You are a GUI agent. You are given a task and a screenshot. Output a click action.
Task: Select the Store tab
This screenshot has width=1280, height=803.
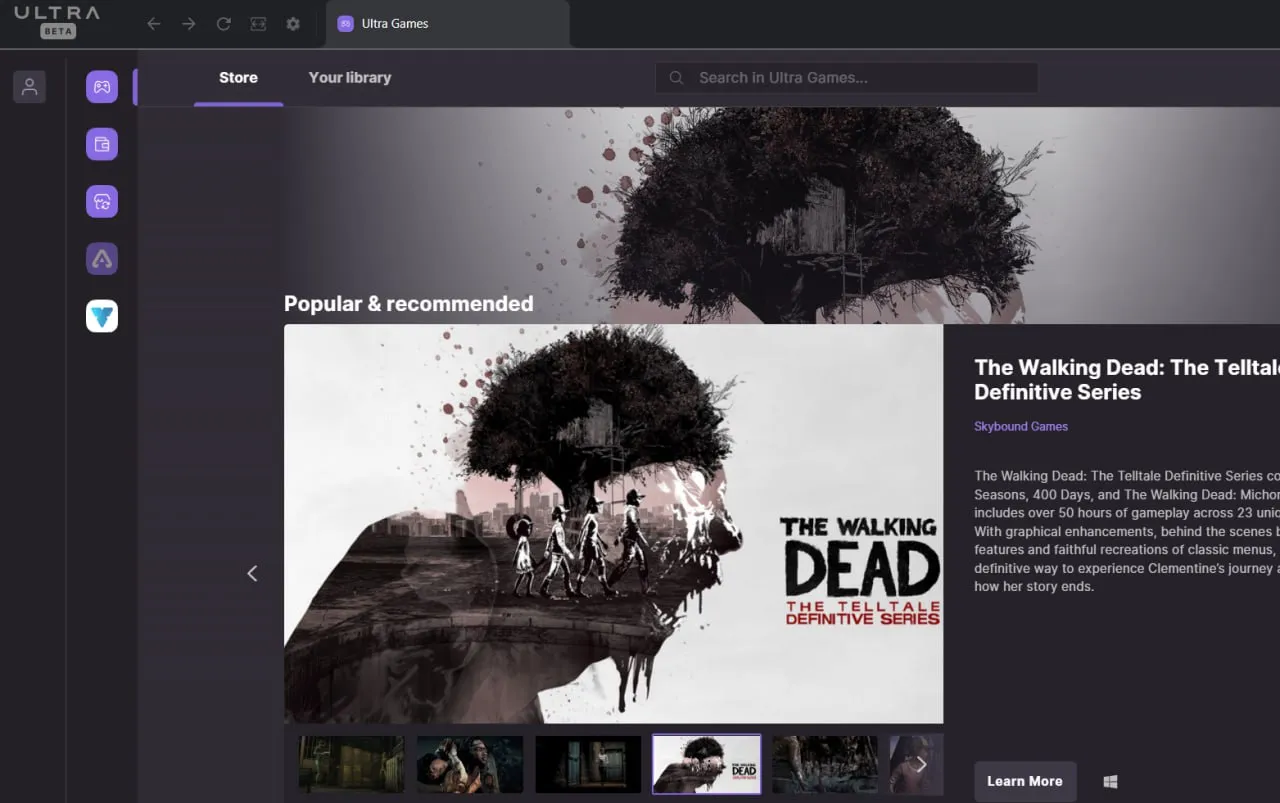click(238, 78)
